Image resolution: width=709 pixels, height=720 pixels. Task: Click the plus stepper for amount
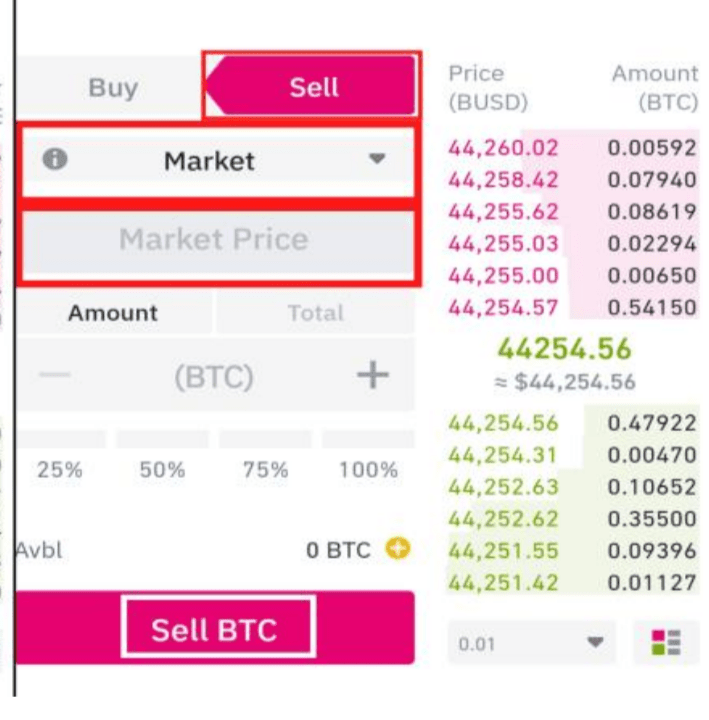(373, 377)
